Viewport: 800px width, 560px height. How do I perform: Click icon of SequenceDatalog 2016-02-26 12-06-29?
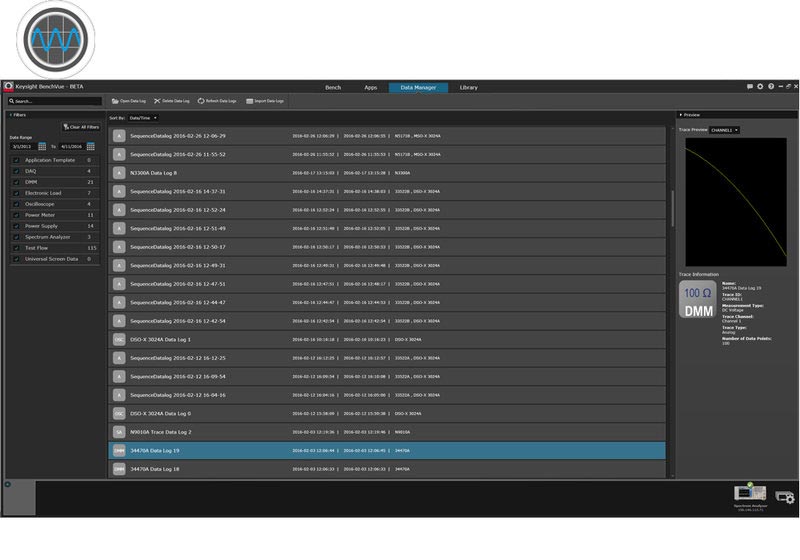(119, 136)
